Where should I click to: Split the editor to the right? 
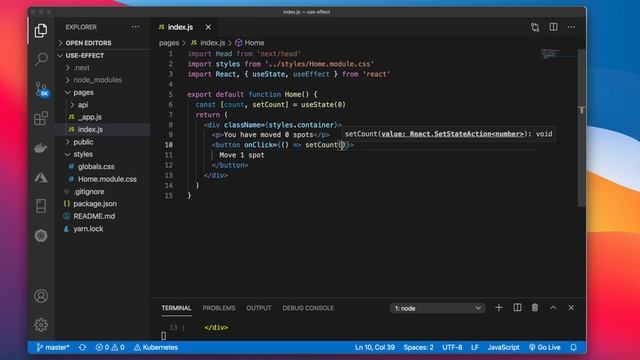tap(553, 27)
